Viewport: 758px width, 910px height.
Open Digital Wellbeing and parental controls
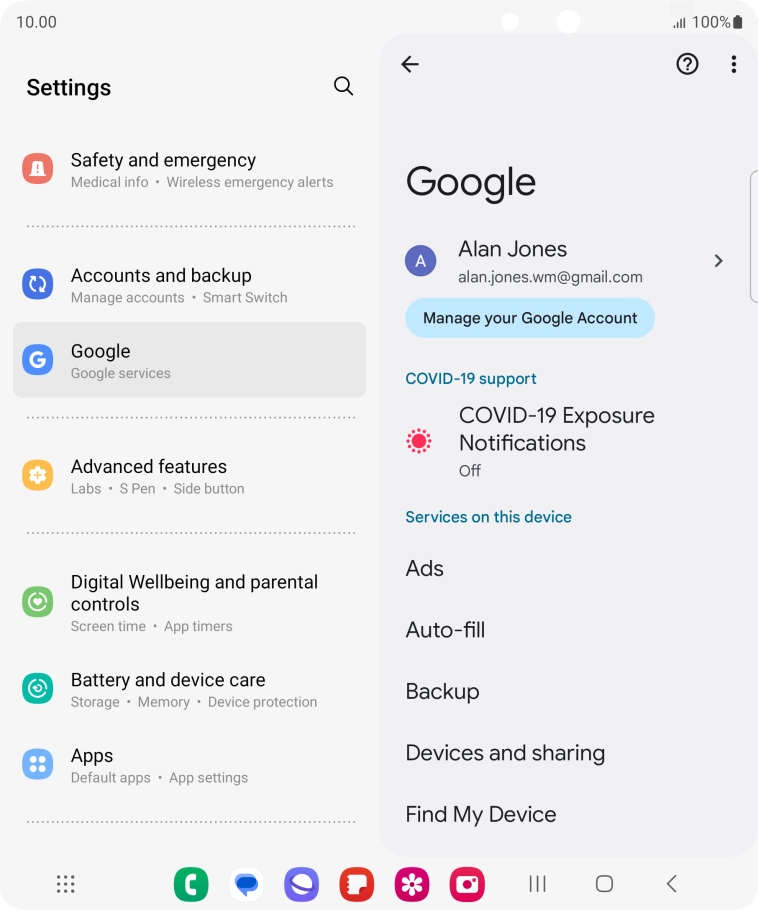[190, 602]
